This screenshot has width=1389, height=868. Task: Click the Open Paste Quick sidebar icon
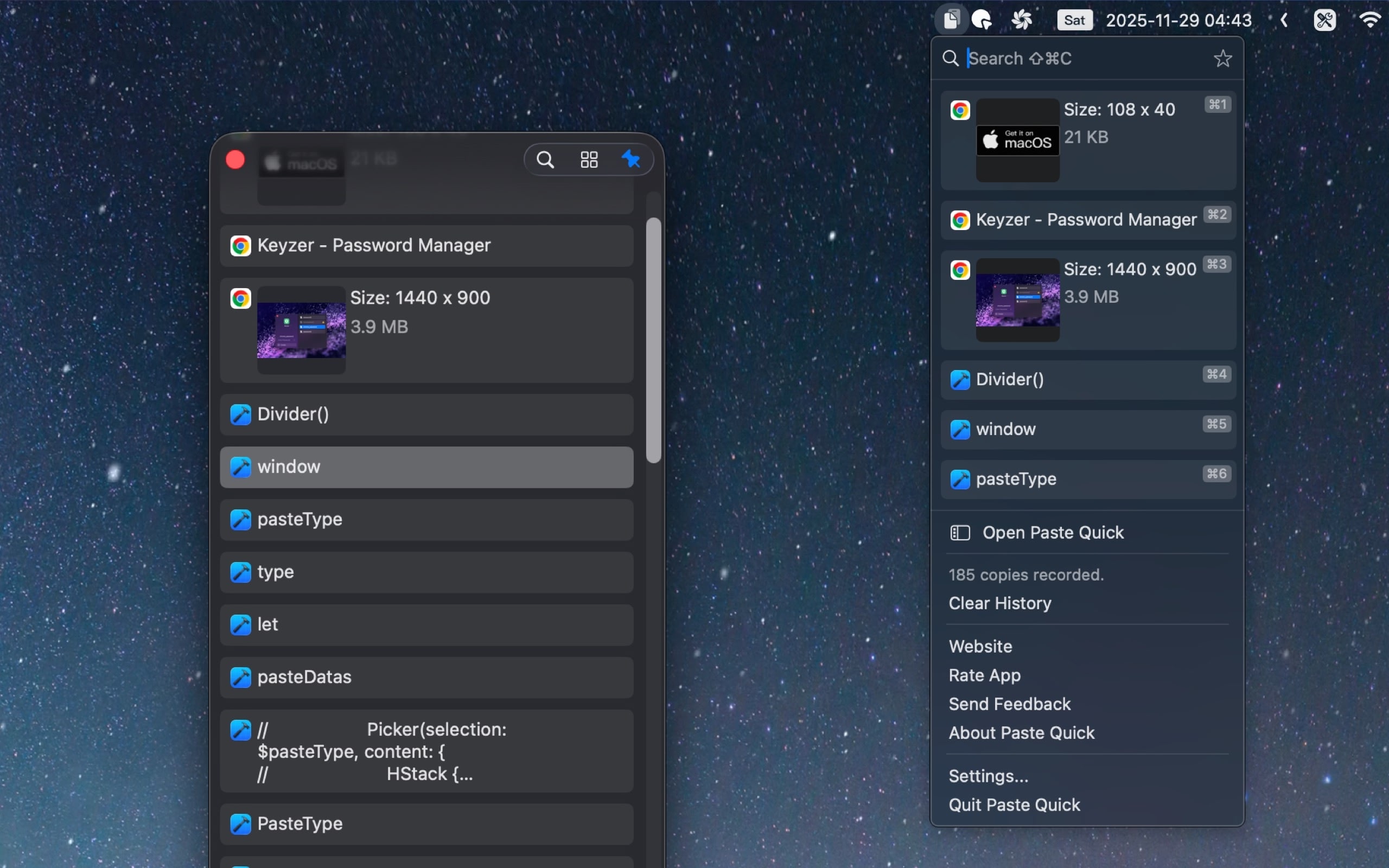[x=960, y=533]
